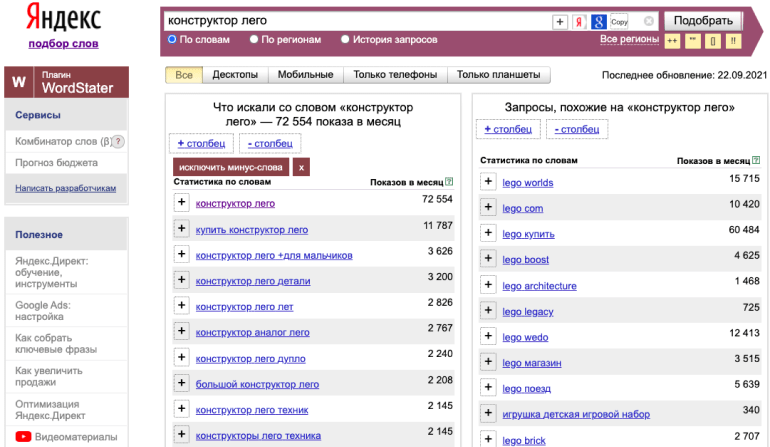
Task: Select the По регионам radio button
Action: 254,39
